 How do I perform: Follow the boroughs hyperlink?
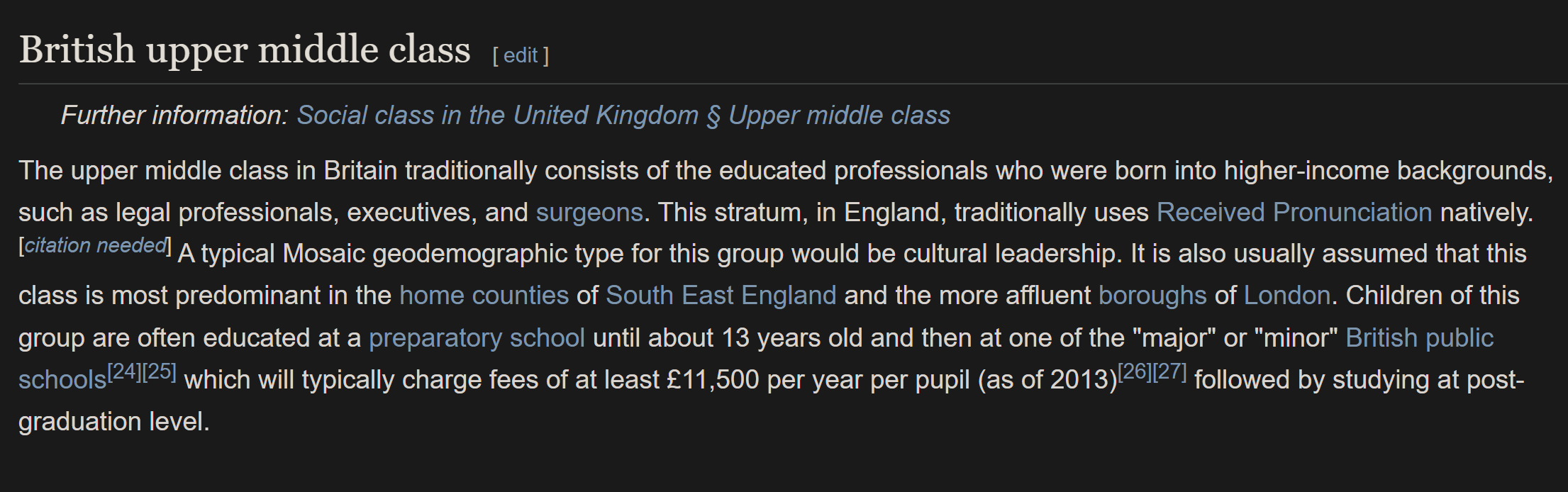coord(1152,295)
